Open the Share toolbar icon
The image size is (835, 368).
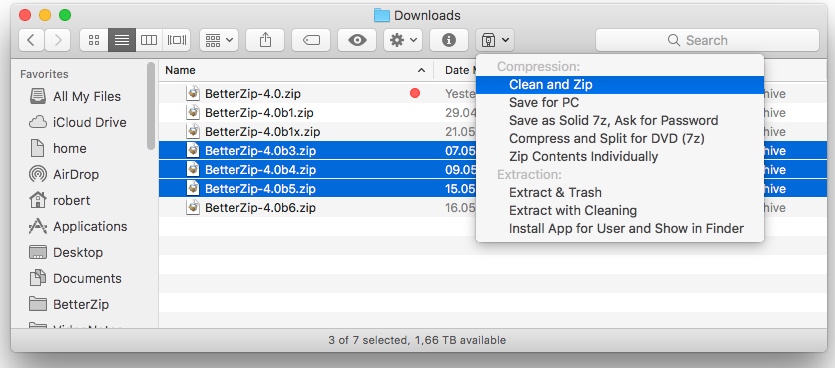tap(265, 40)
